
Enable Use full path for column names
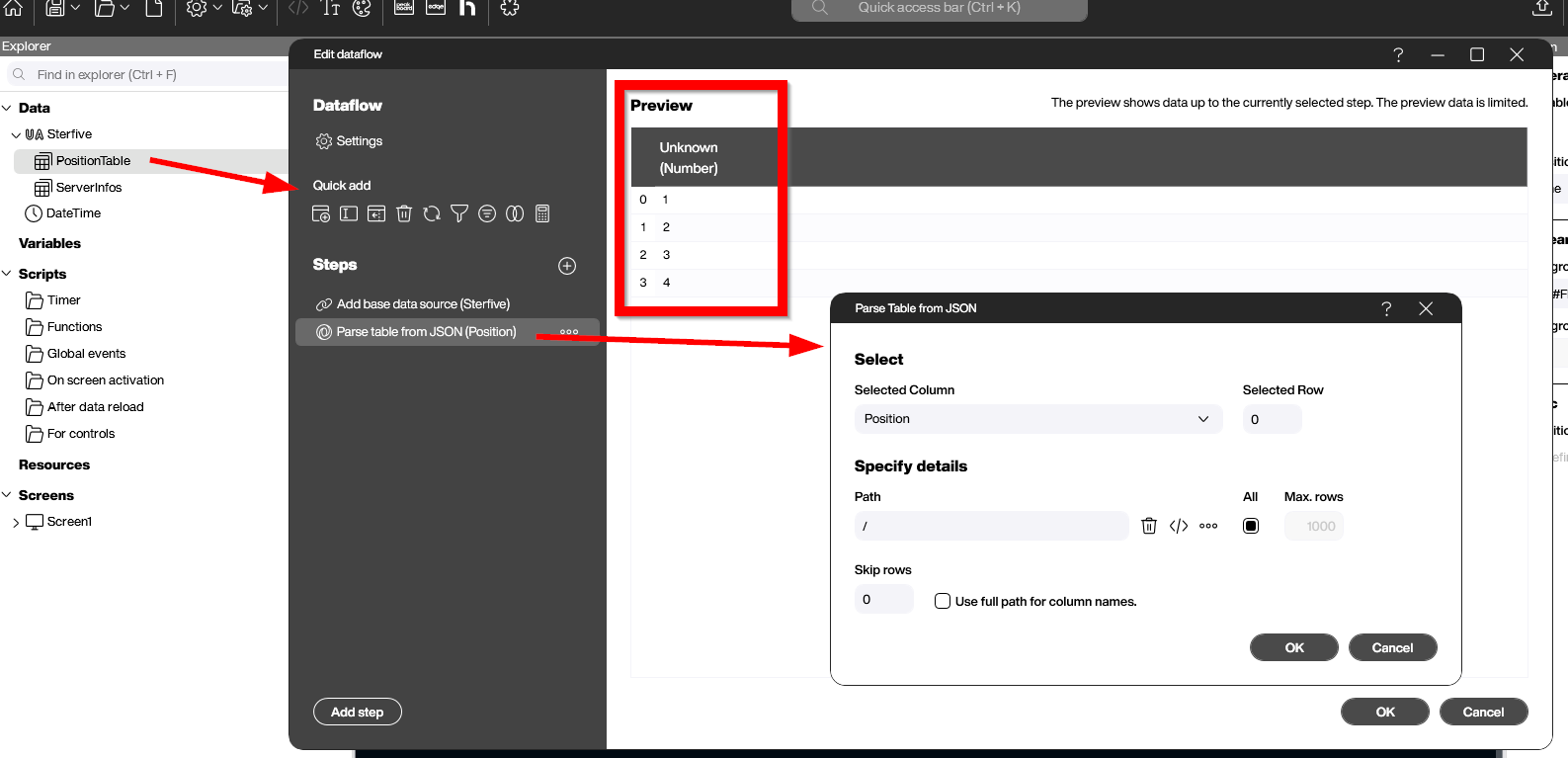click(943, 601)
